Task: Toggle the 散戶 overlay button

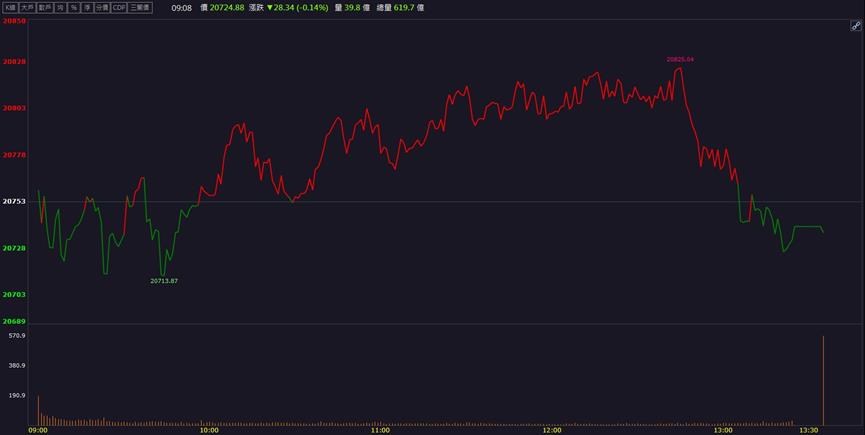Action: pos(45,8)
